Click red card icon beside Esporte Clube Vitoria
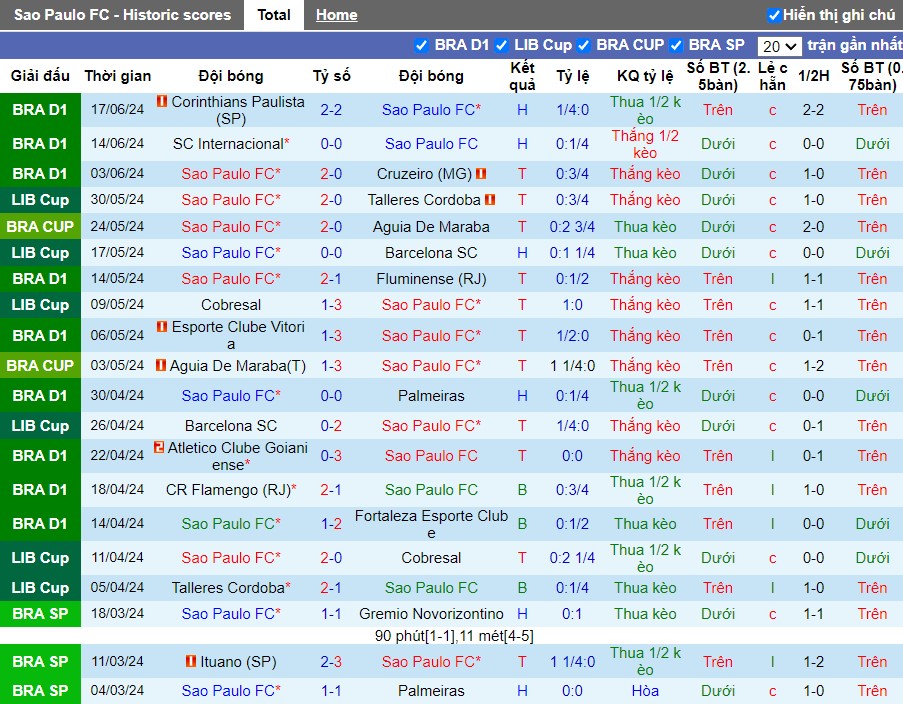Screen dimensions: 903x704 pyautogui.click(x=162, y=327)
